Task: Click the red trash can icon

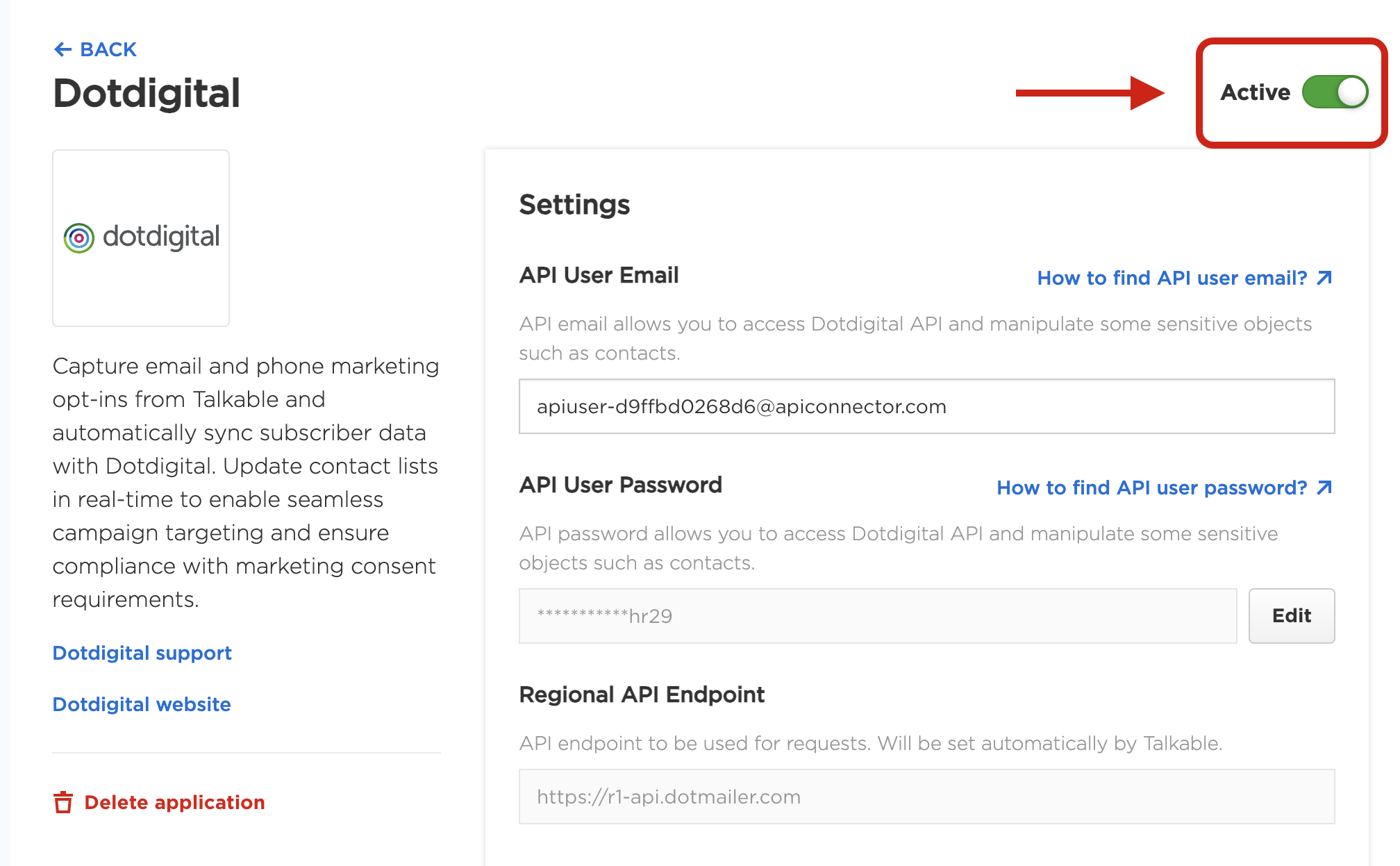Action: [63, 802]
